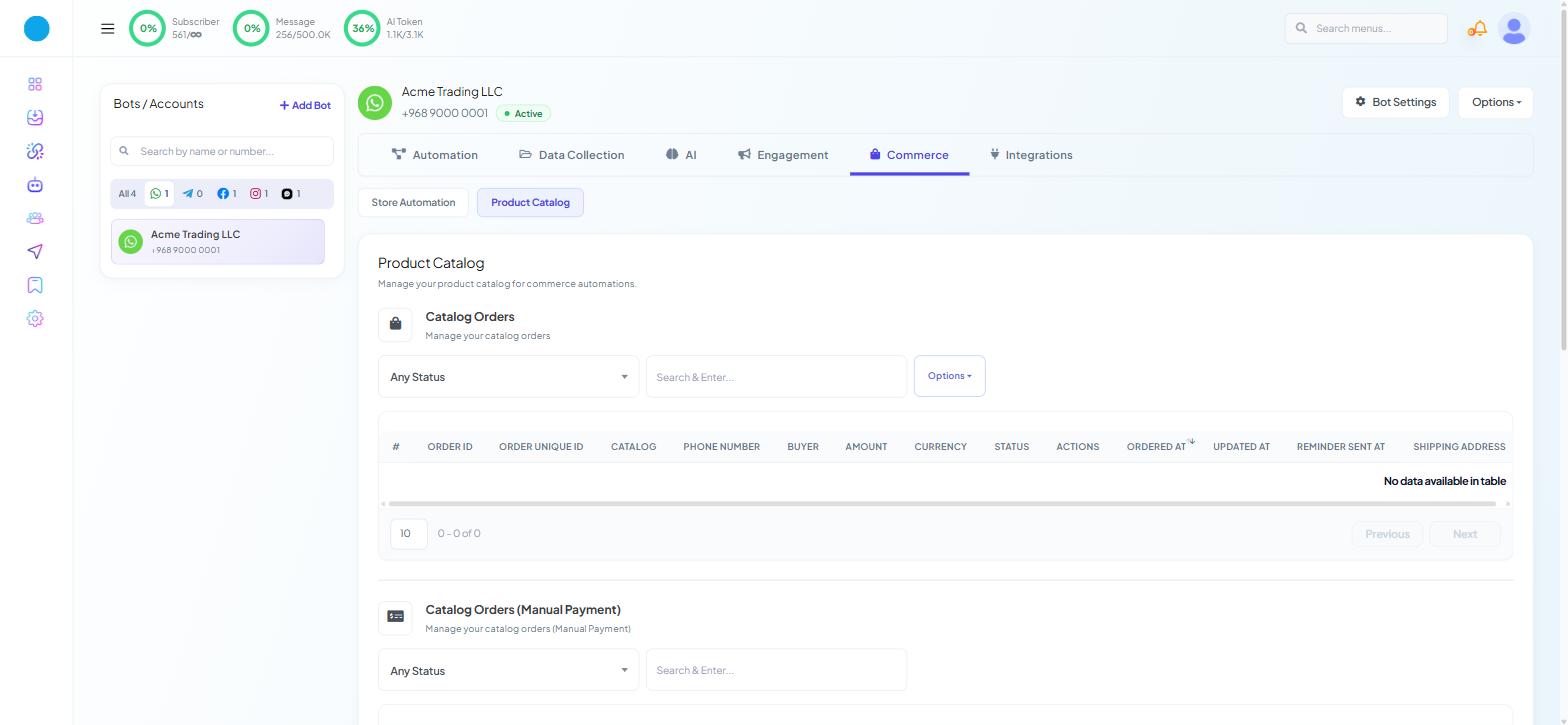The width and height of the screenshot is (1568, 725).
Task: Select Acme Trading LLC in bot list
Action: click(x=218, y=242)
